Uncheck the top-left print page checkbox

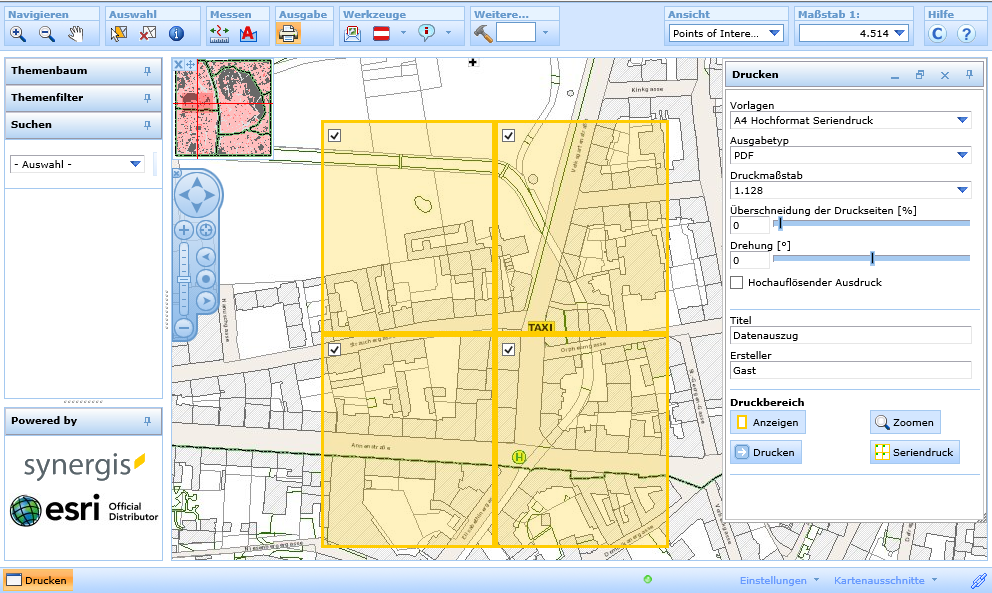[x=335, y=135]
